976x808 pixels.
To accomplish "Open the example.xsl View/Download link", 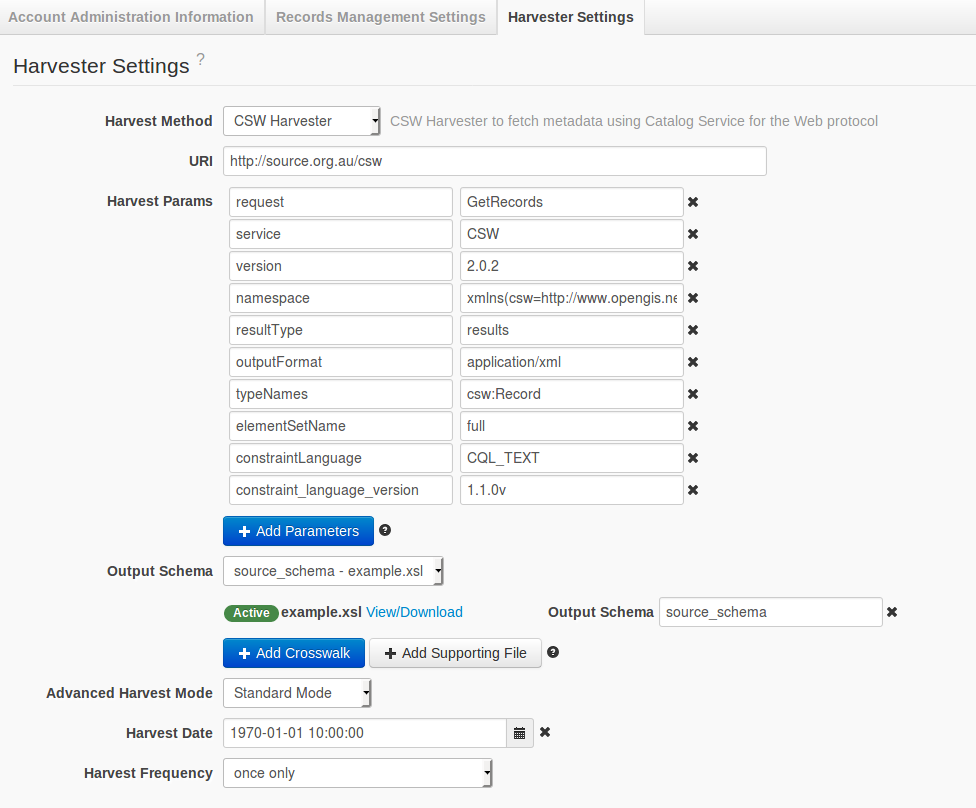I will click(414, 612).
